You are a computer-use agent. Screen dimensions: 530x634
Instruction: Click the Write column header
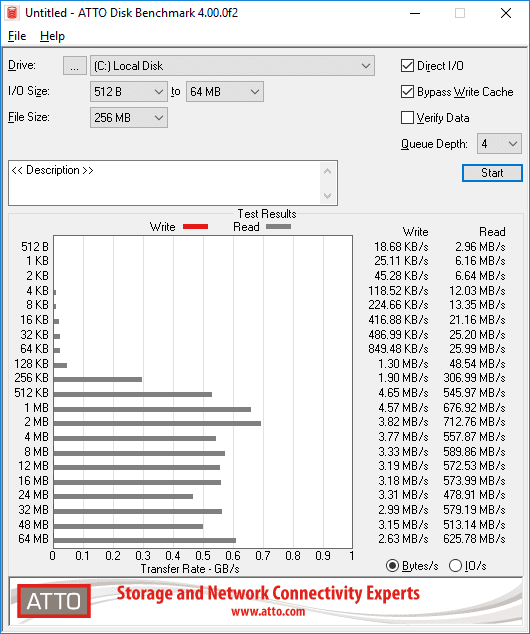coord(415,232)
